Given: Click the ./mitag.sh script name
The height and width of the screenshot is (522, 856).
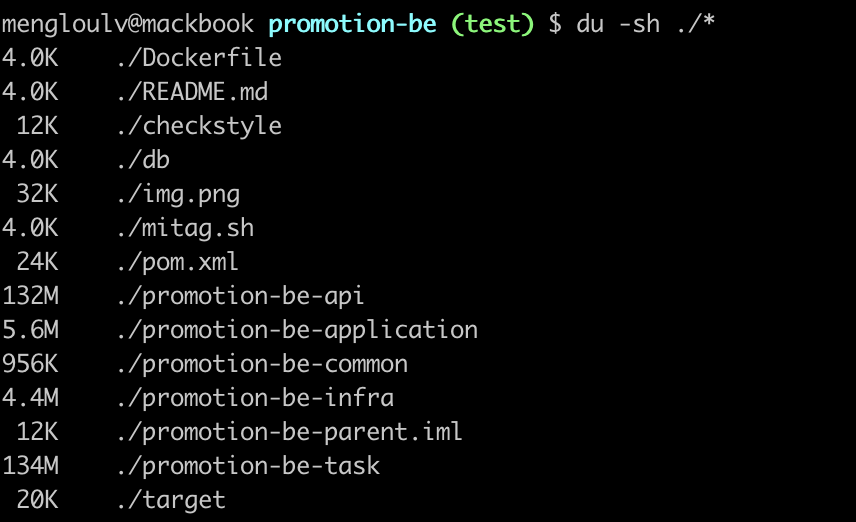Looking at the screenshot, I should click(185, 228).
